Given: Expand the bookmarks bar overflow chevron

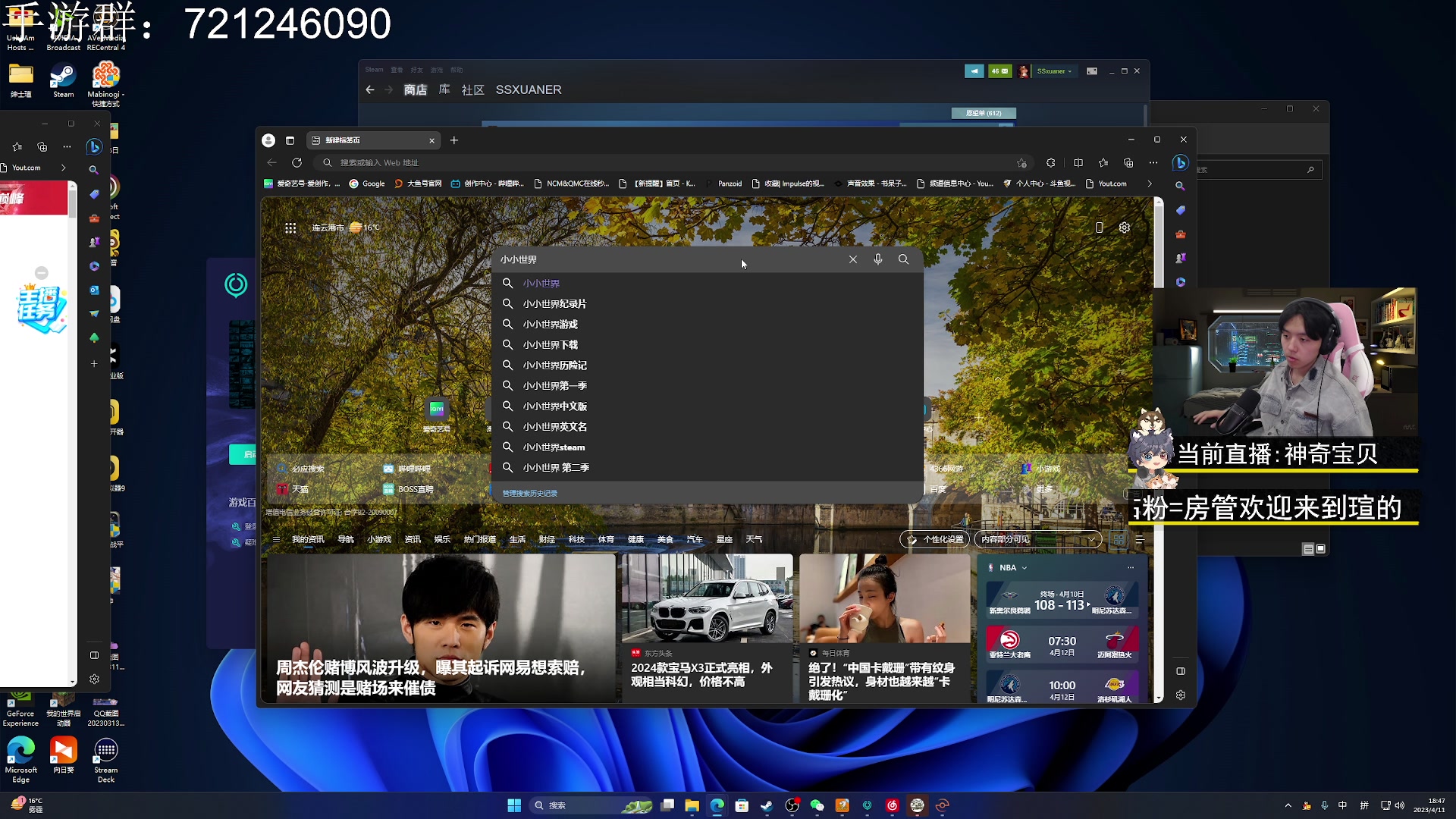Looking at the screenshot, I should (x=1150, y=184).
